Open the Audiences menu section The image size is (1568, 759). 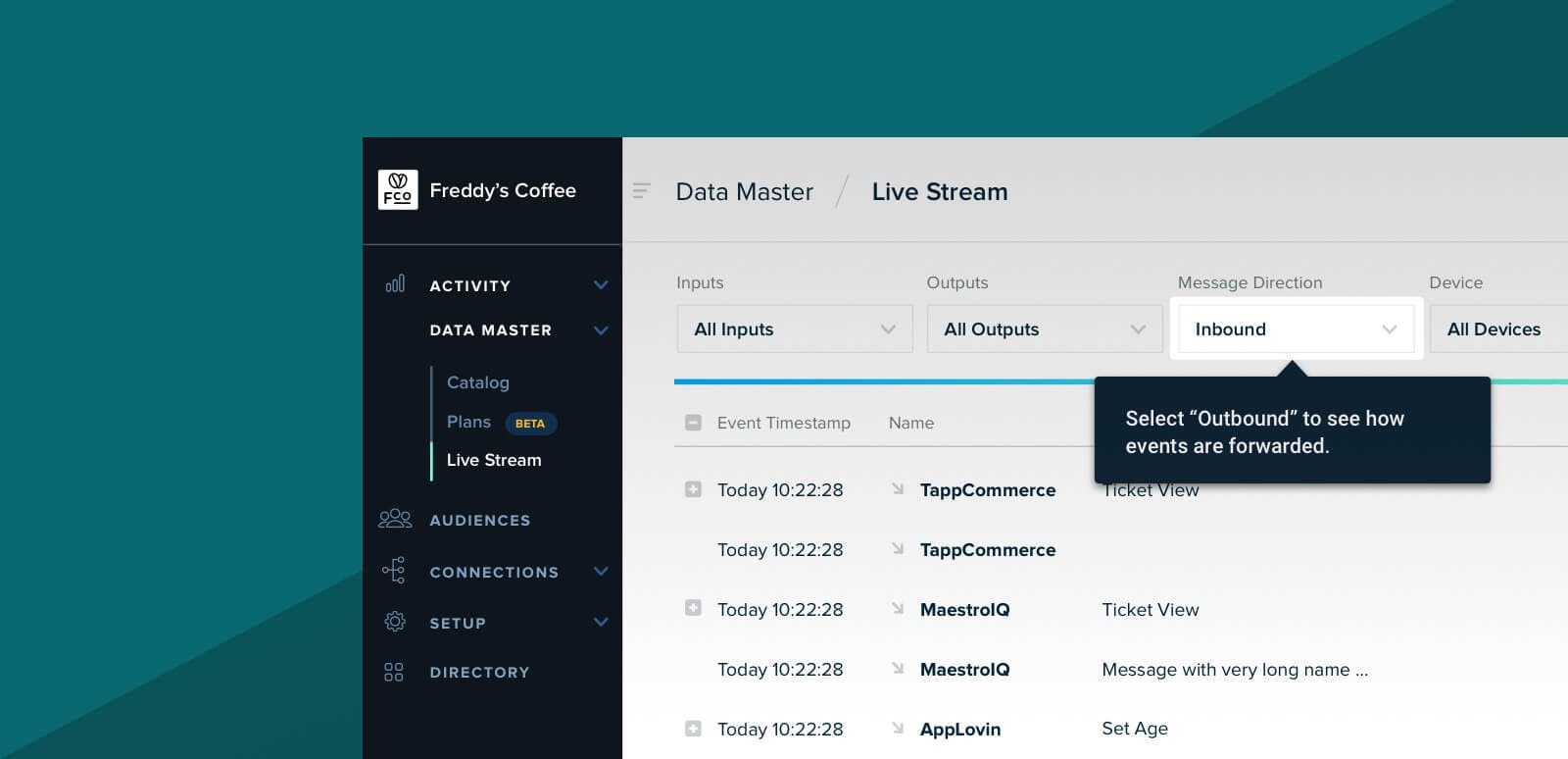coord(480,520)
